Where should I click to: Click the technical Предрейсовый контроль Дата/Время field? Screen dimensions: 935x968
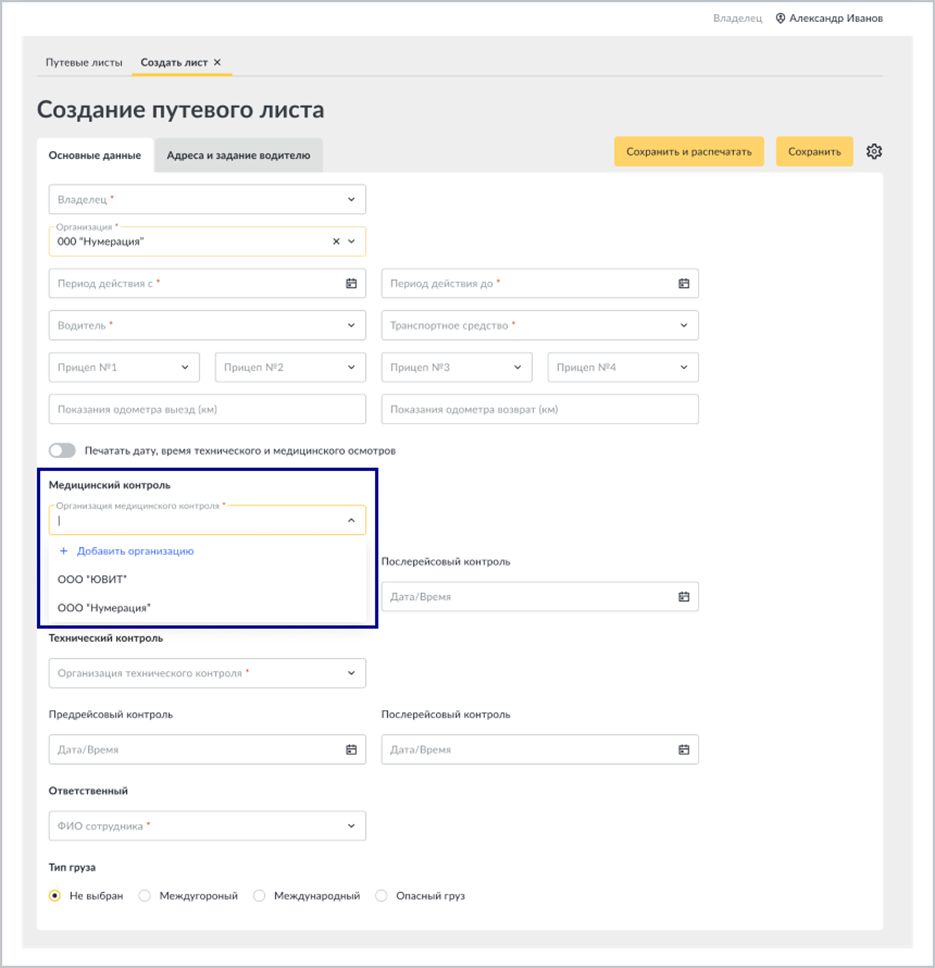pos(207,749)
